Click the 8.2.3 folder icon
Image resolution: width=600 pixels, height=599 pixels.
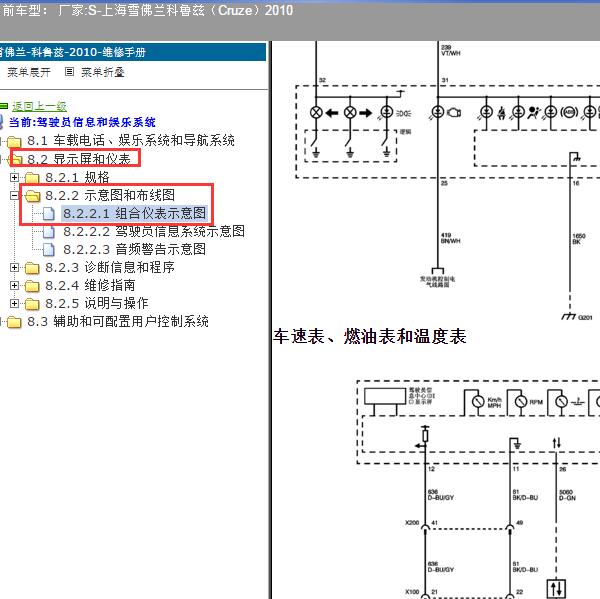32,268
